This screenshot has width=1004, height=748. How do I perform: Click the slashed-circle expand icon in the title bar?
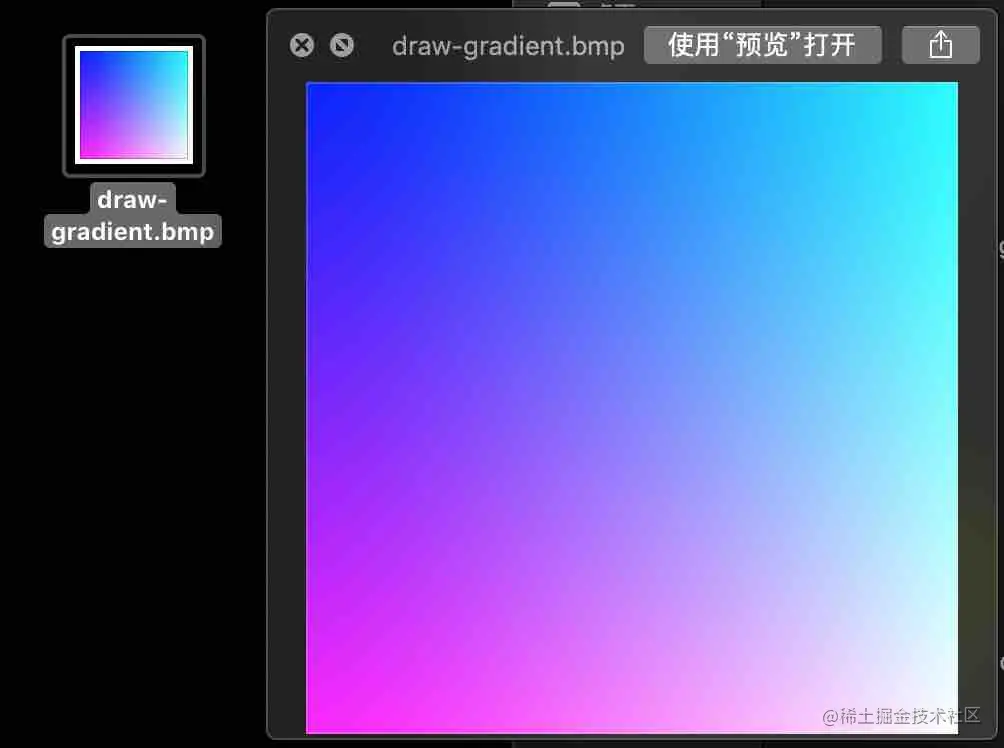point(340,45)
